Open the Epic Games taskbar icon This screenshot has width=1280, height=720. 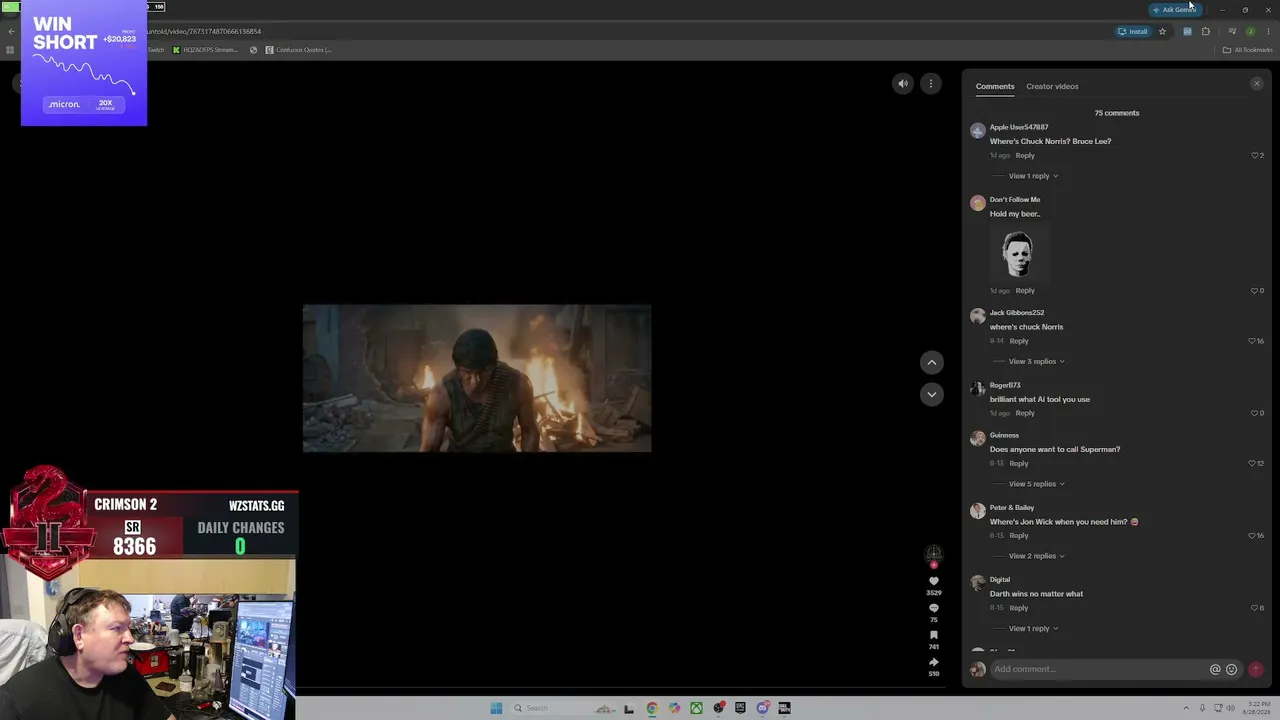740,708
